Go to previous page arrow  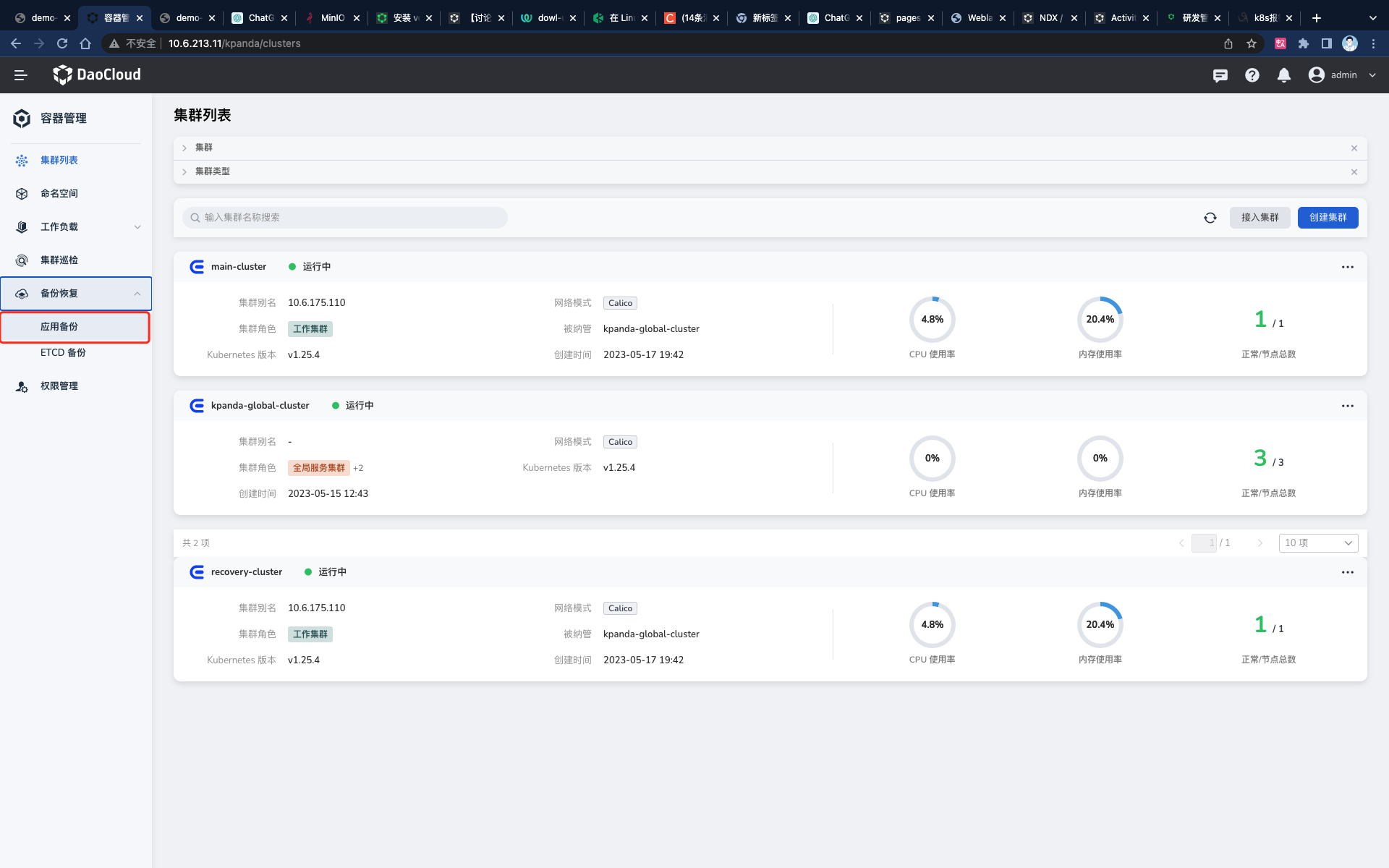tap(1181, 543)
